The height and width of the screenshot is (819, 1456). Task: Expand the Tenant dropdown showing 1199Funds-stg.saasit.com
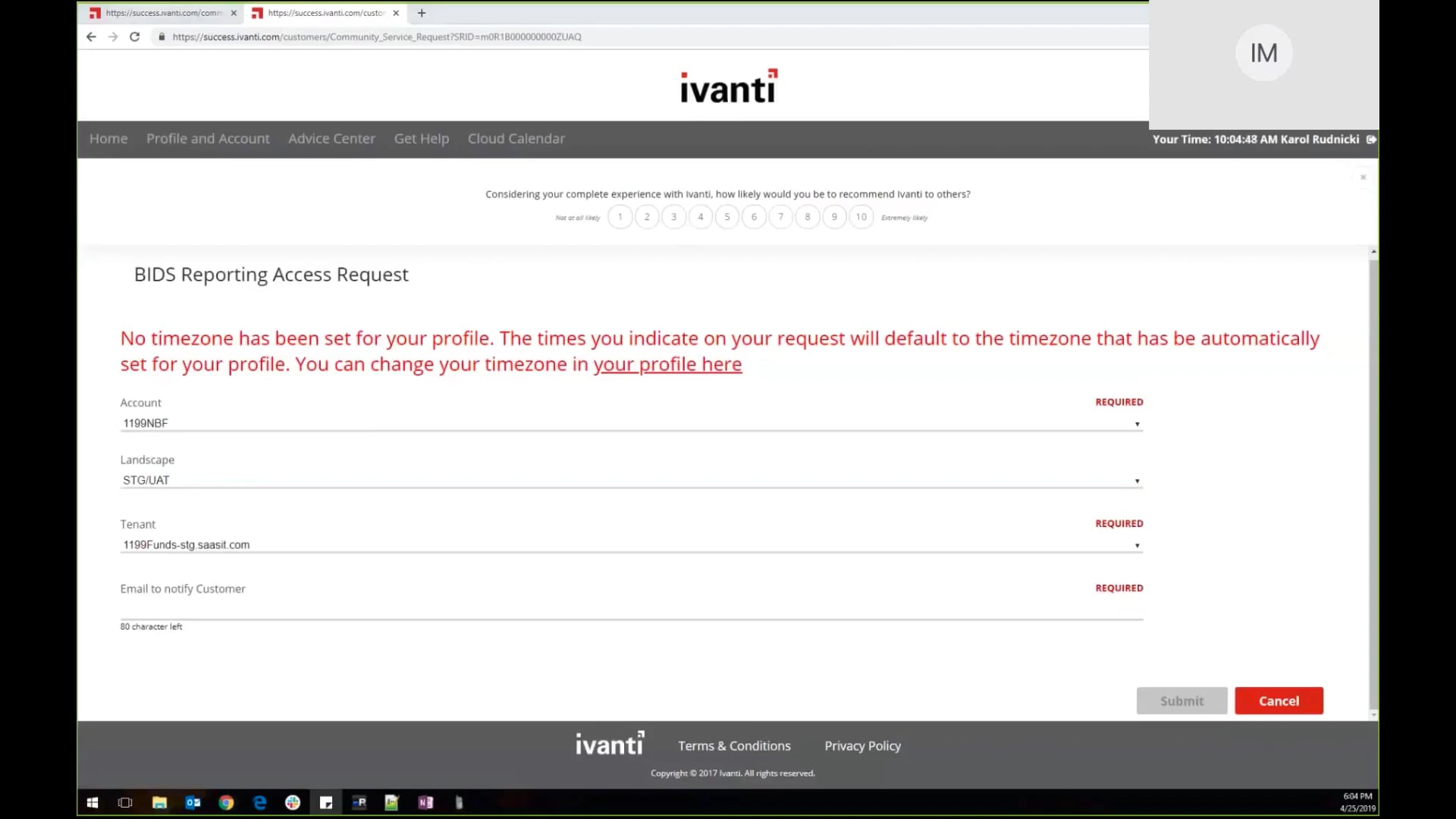pyautogui.click(x=631, y=544)
